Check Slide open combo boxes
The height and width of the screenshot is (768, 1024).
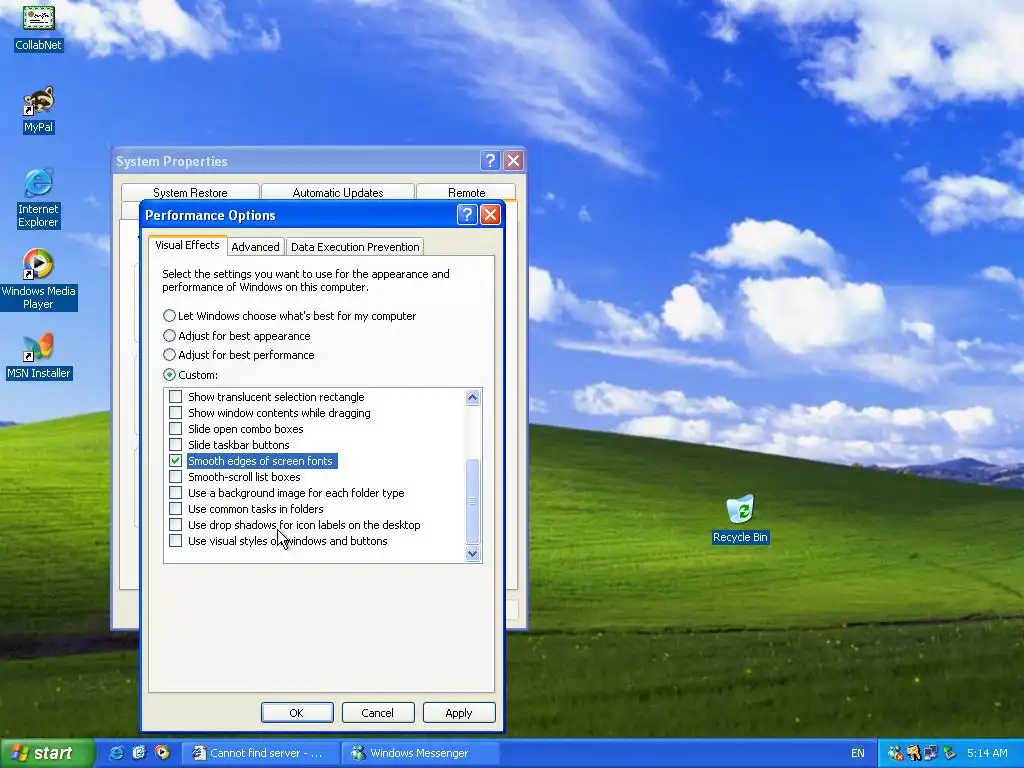(176, 429)
